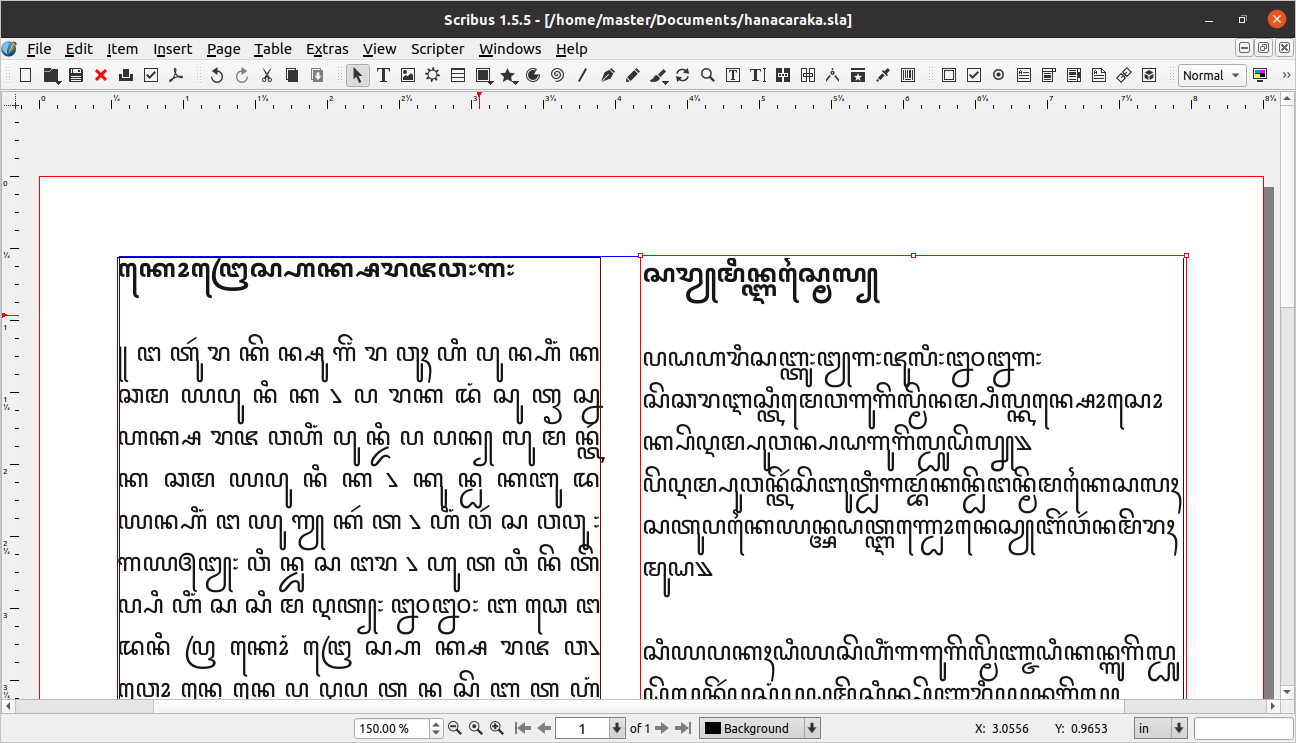Screen dimensions: 1296x743
Task: Open the Normal preview quality dropdown
Action: 1211,75
